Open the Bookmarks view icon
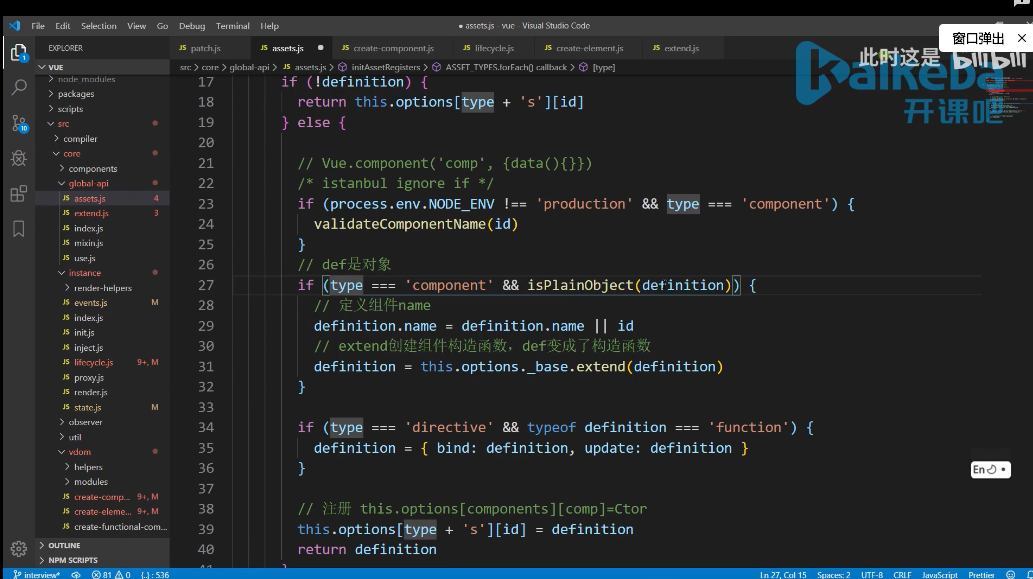 [18, 229]
